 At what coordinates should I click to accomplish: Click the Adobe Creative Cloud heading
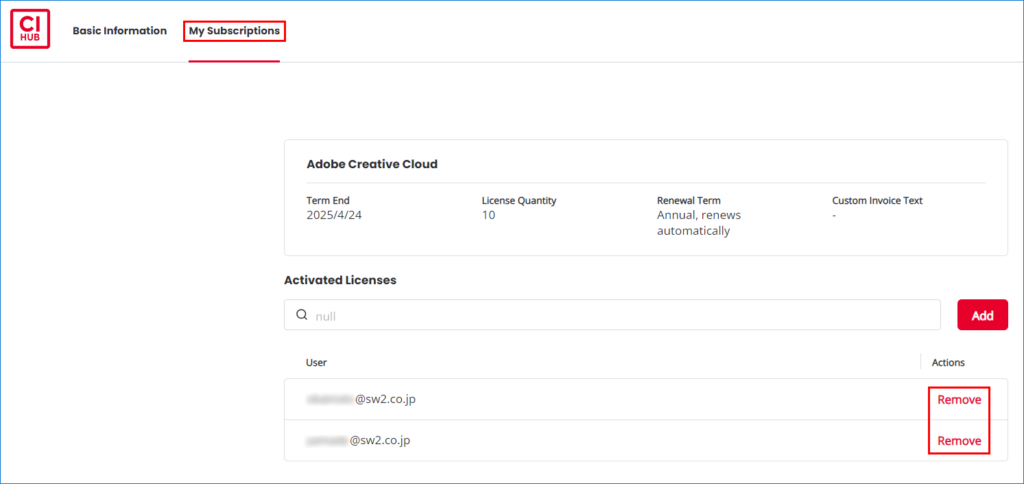(x=372, y=164)
